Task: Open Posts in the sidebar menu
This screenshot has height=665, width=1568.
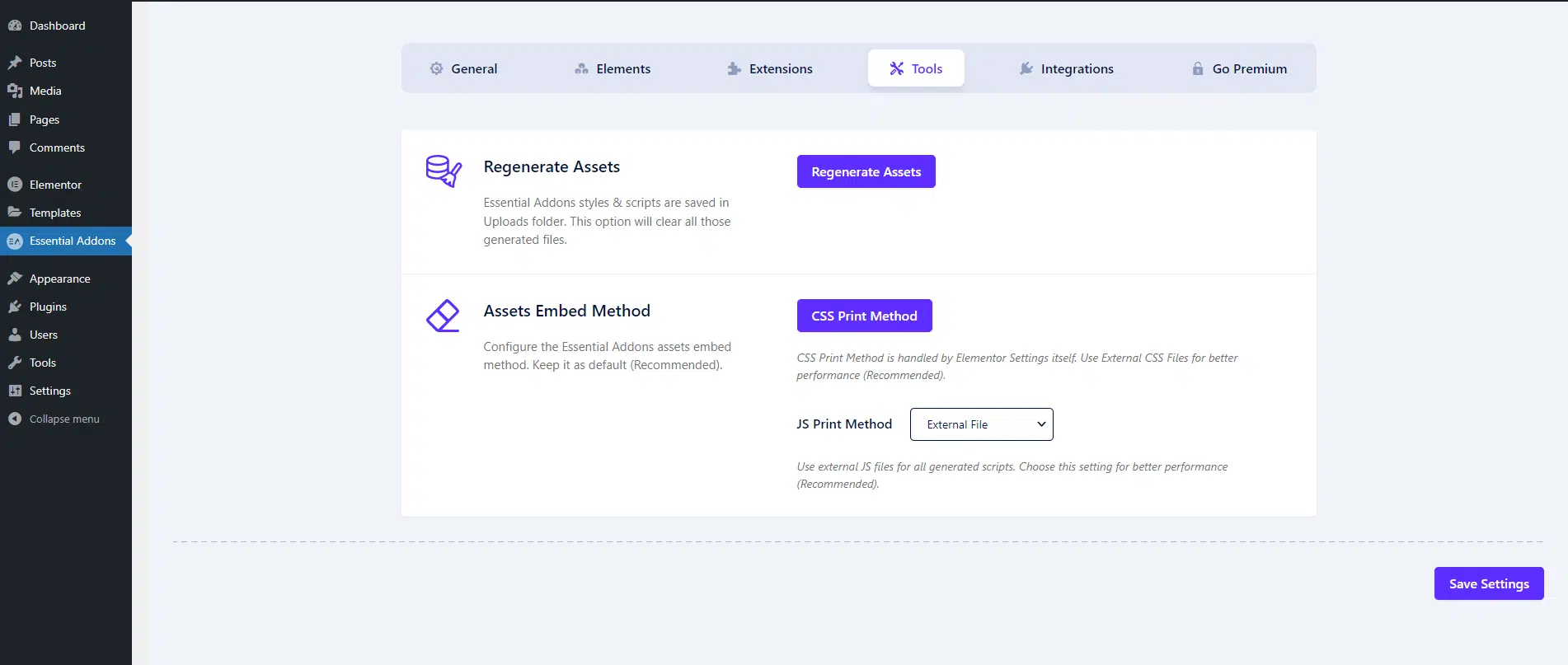Action: coord(66,63)
